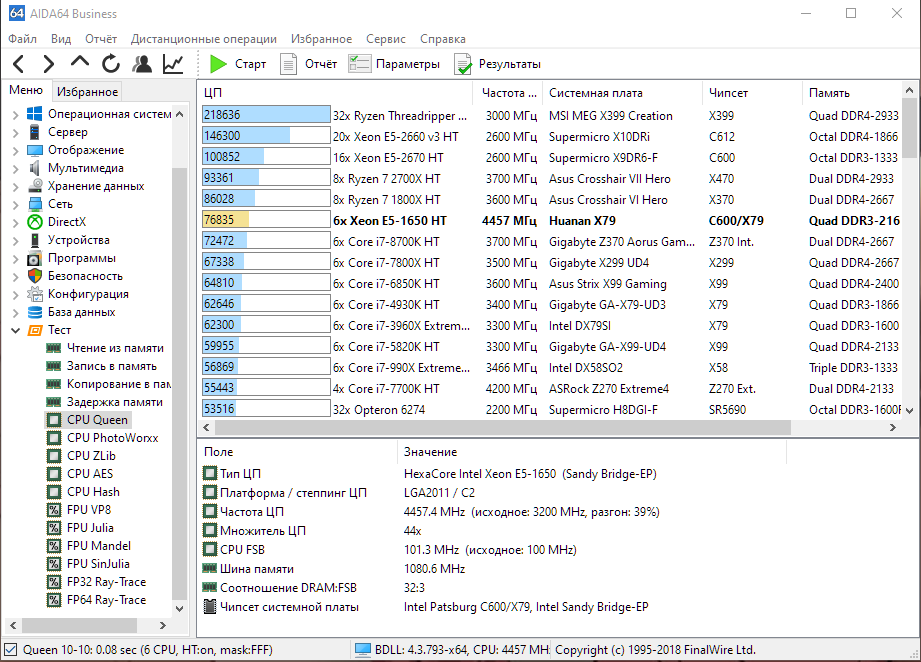Sort by the ЦП column header
Image resolution: width=921 pixels, height=662 pixels.
pyautogui.click(x=335, y=93)
